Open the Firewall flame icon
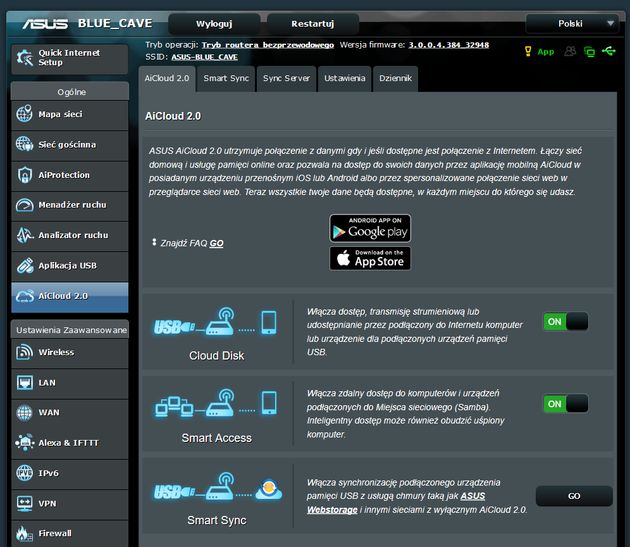The image size is (630, 547). pos(24,533)
